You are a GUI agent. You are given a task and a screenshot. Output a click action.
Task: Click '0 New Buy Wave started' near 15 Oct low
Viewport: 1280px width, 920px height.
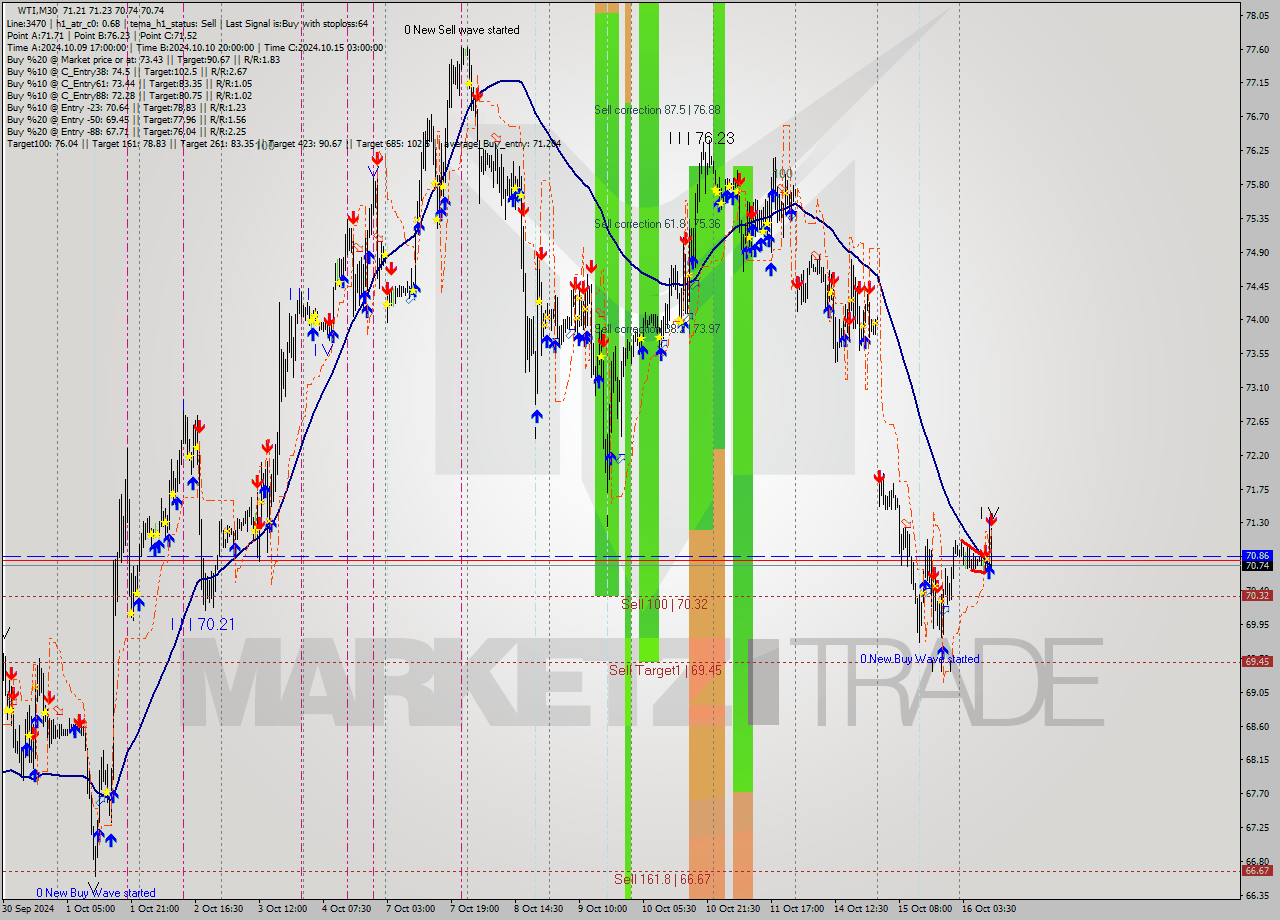(x=920, y=659)
